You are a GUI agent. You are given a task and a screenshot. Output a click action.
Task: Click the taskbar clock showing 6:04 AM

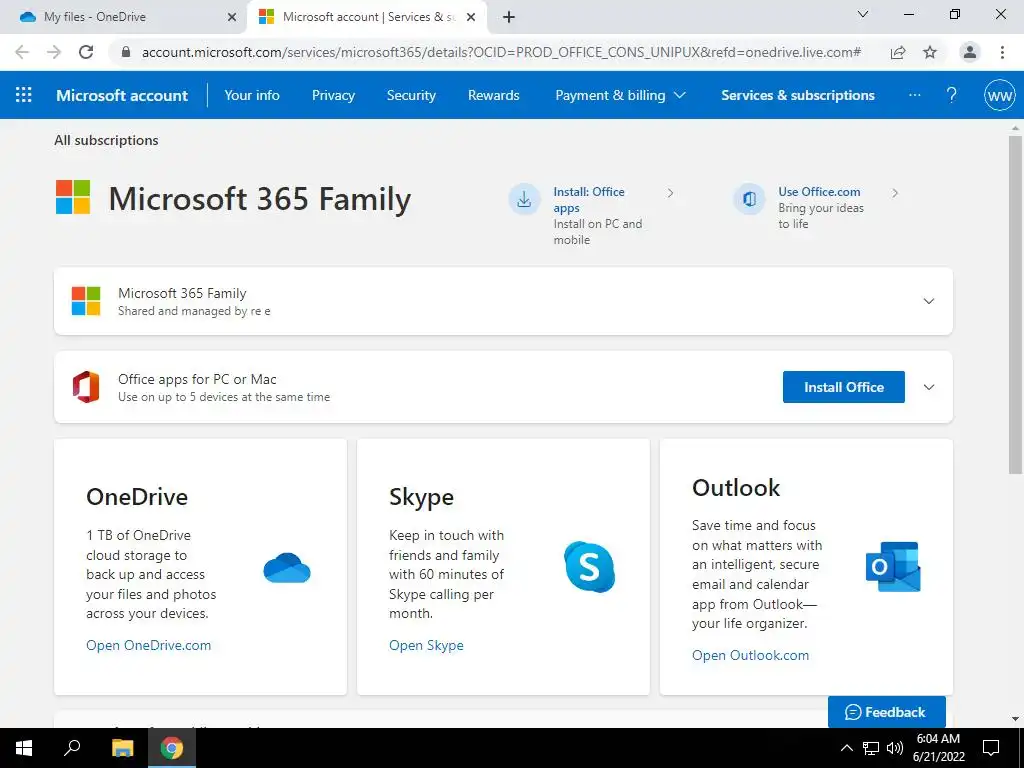938,748
